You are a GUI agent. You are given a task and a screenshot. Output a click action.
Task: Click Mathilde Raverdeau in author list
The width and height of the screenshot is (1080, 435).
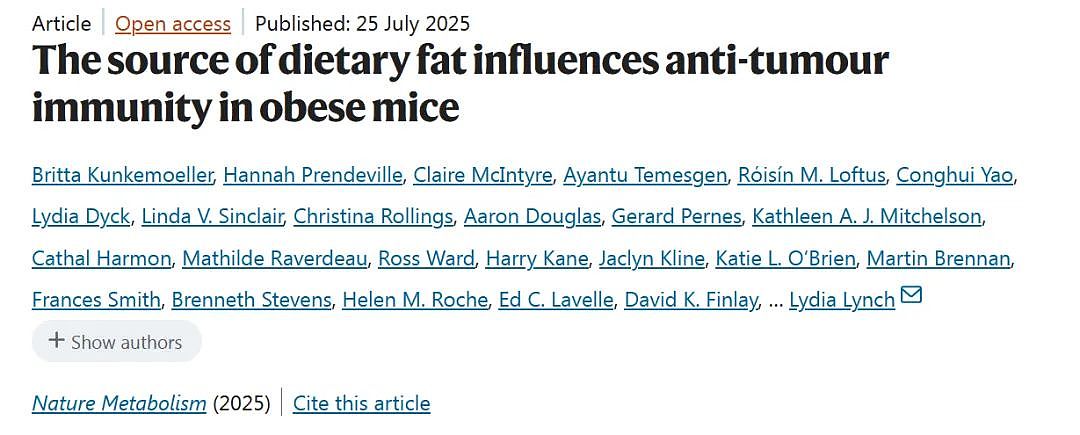[275, 259]
